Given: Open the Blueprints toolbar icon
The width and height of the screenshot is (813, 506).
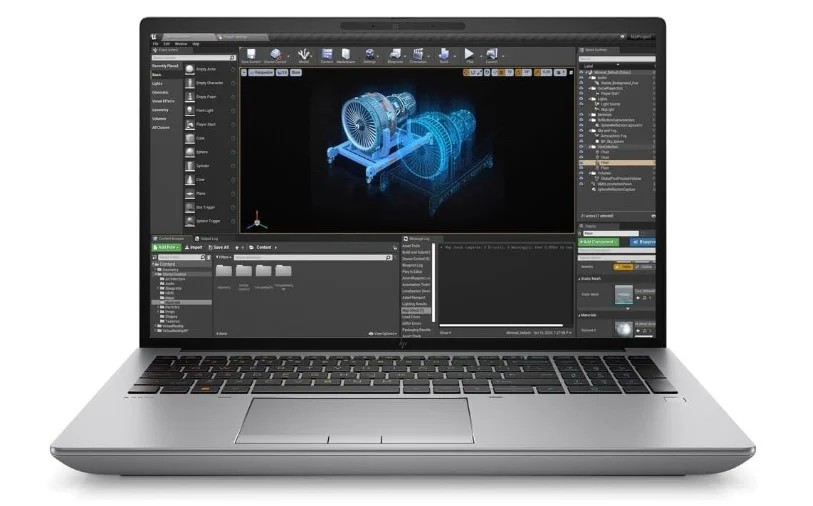Looking at the screenshot, I should click(395, 54).
